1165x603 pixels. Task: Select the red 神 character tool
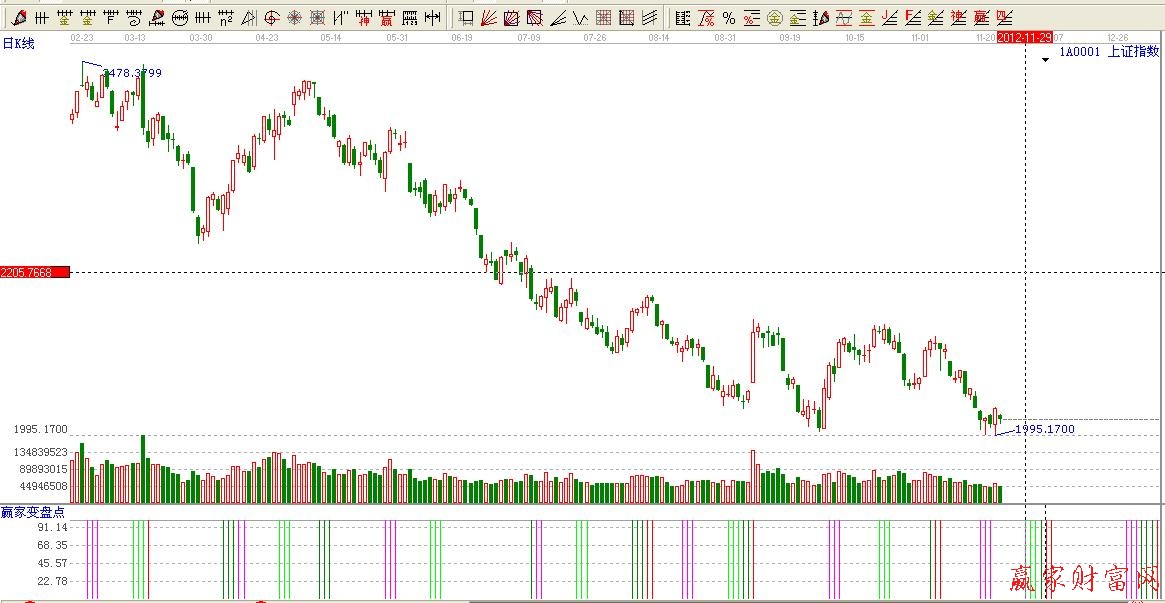coord(363,17)
